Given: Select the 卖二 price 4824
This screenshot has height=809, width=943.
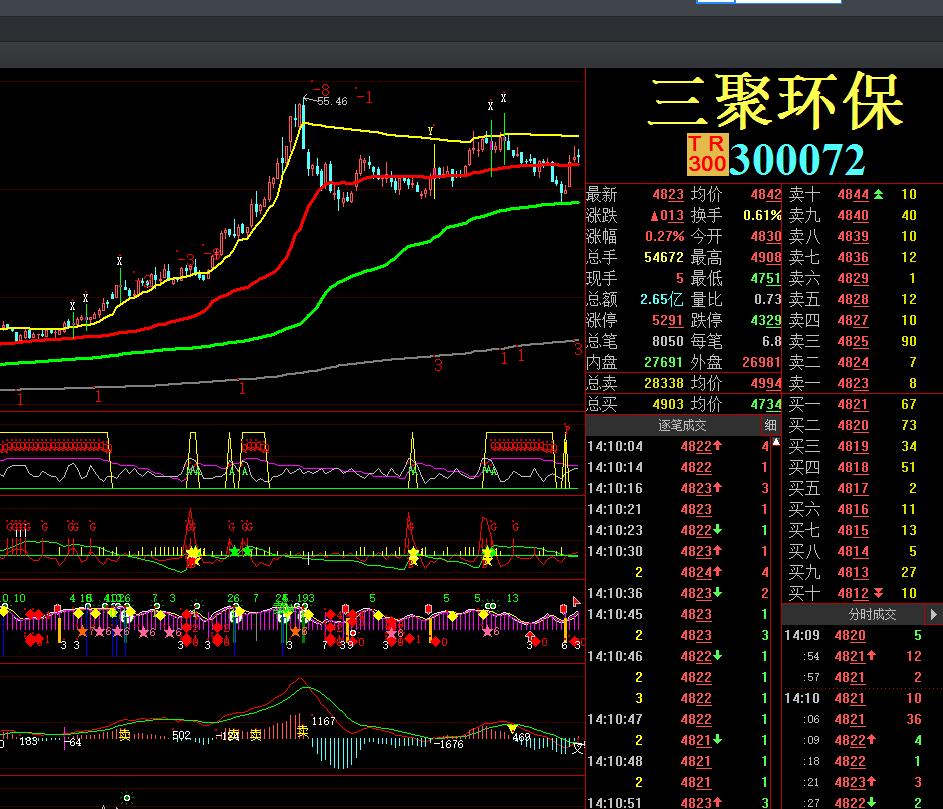Looking at the screenshot, I should click(853, 363).
